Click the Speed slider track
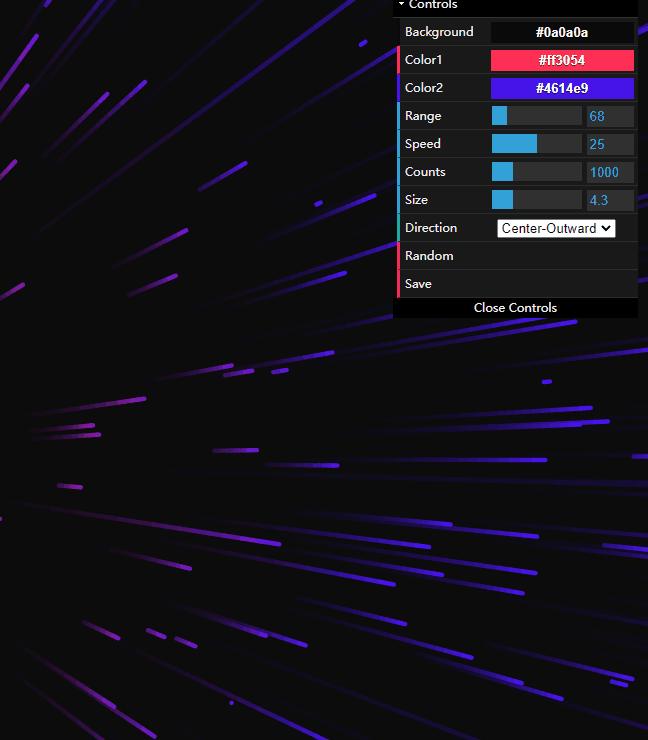Viewport: 648px width, 740px height. [x=537, y=144]
